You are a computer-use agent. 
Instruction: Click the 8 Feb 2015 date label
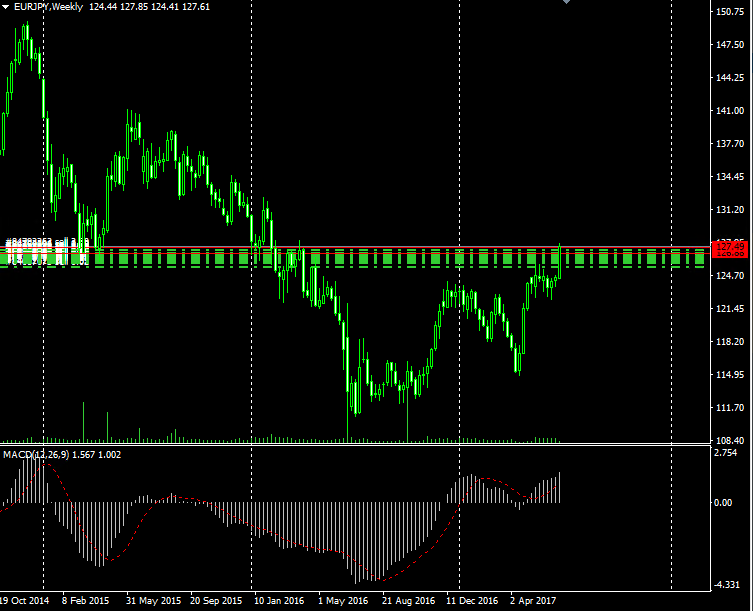tap(85, 600)
